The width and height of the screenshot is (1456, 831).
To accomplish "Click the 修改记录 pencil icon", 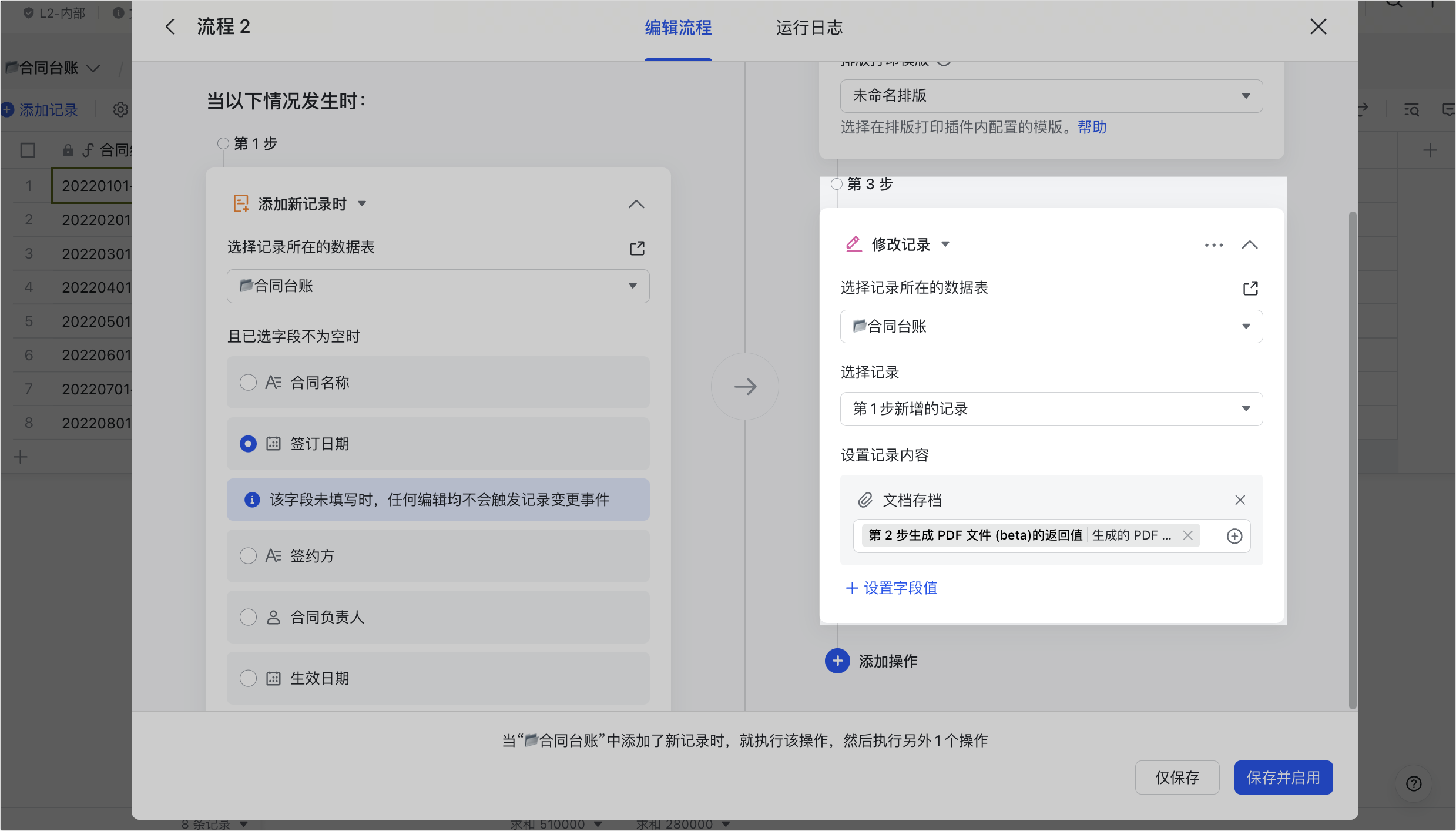I will pyautogui.click(x=854, y=244).
